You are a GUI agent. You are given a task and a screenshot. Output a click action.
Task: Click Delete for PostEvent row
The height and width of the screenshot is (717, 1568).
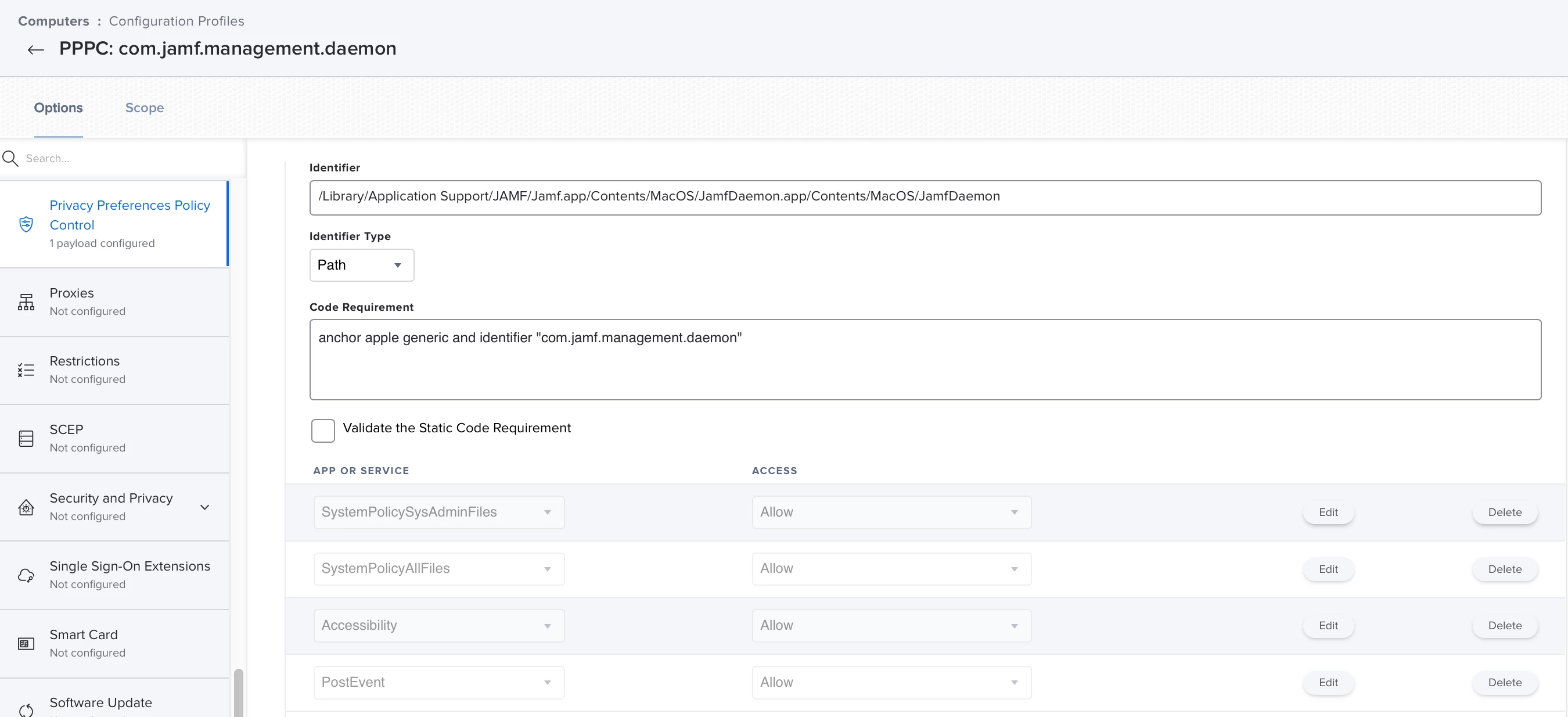[x=1505, y=682]
